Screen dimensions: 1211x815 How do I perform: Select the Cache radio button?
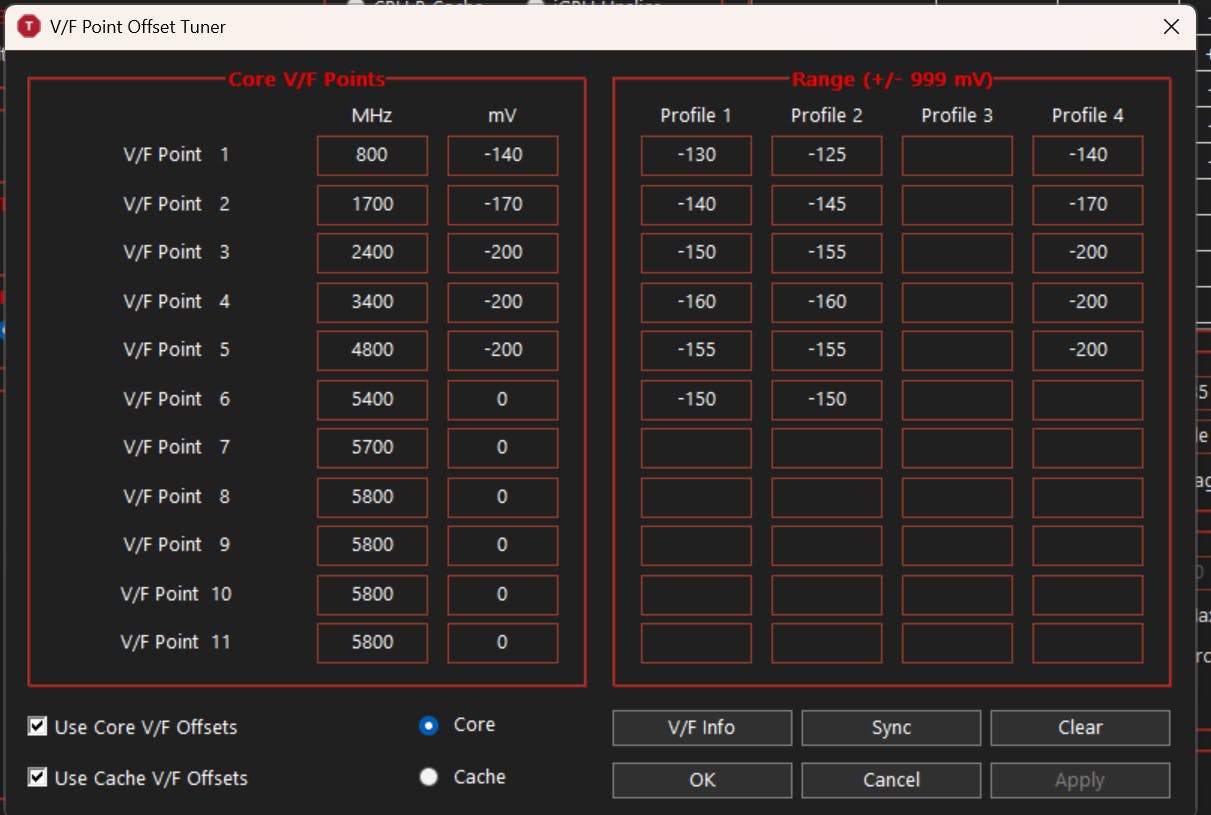click(429, 777)
